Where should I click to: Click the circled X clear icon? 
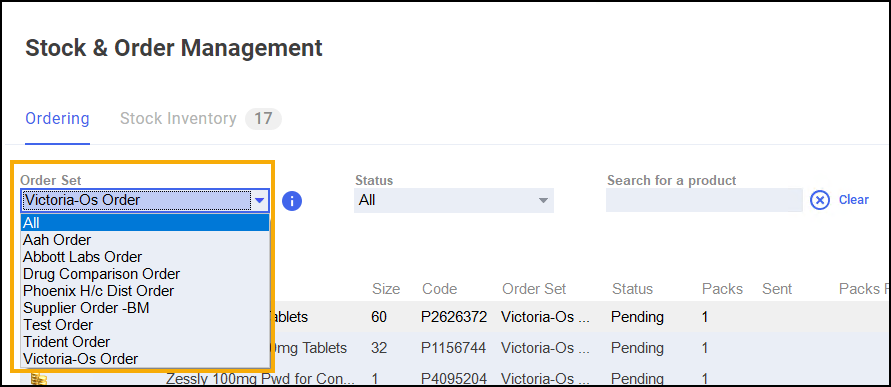click(x=819, y=200)
